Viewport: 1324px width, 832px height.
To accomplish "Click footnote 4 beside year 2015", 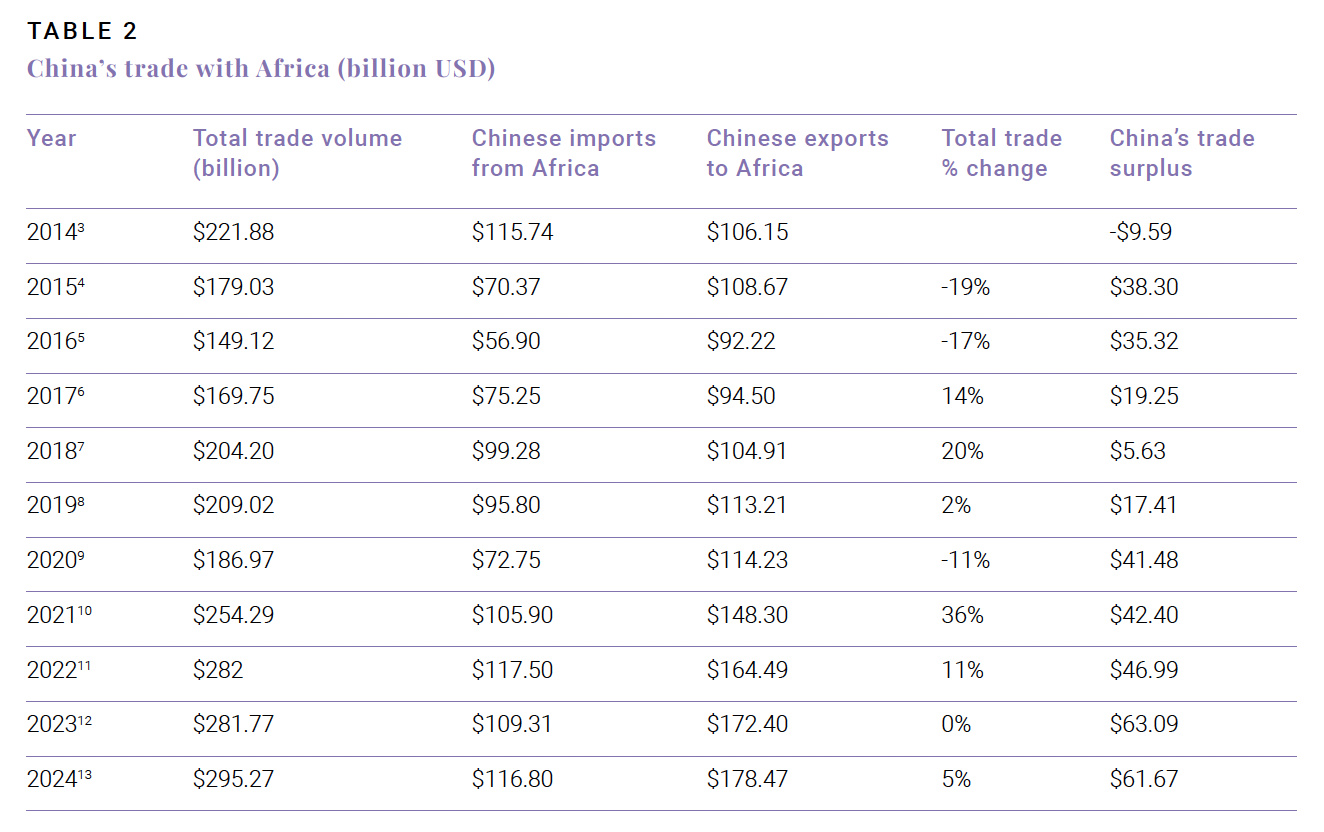I will [81, 283].
